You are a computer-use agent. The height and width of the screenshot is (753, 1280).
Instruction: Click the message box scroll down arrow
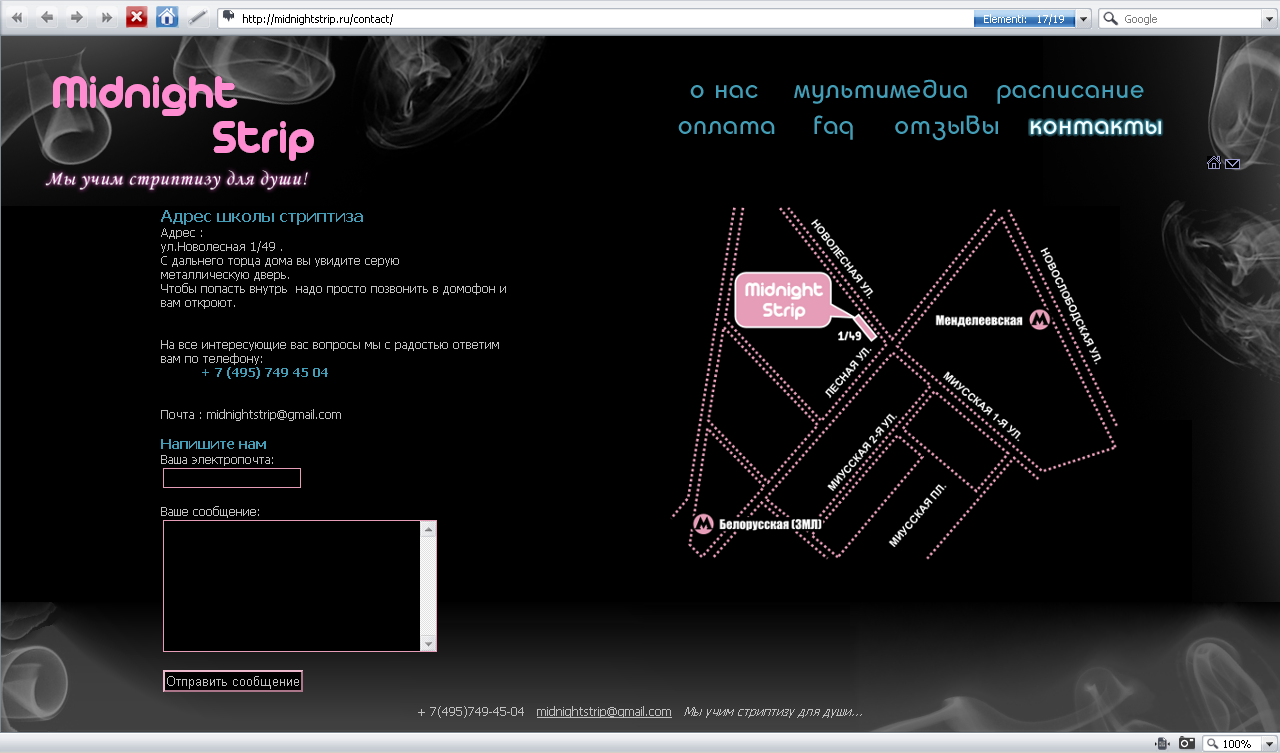pyautogui.click(x=429, y=643)
